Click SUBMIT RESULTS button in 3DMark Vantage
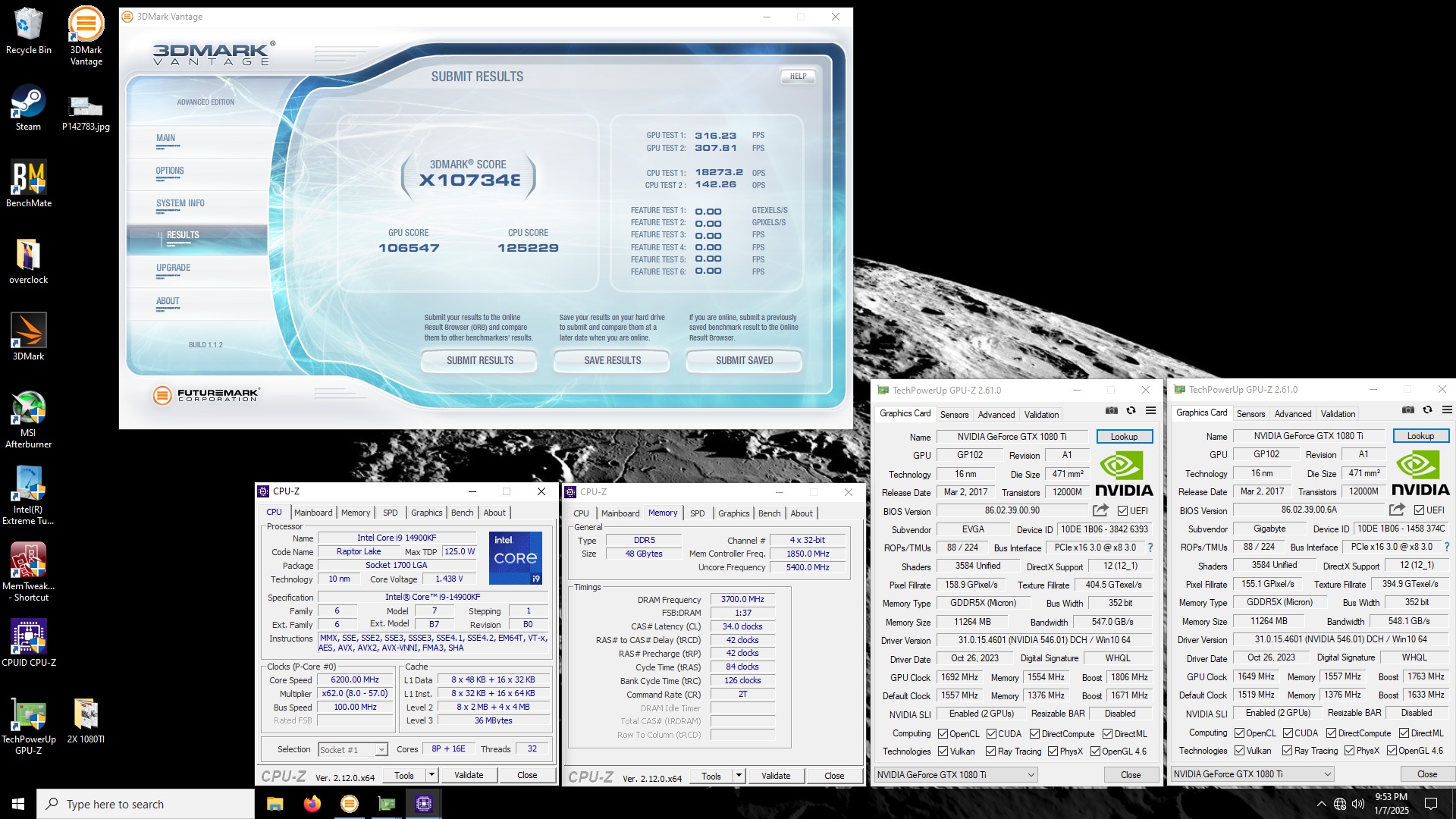Image resolution: width=1456 pixels, height=819 pixels. (x=479, y=361)
